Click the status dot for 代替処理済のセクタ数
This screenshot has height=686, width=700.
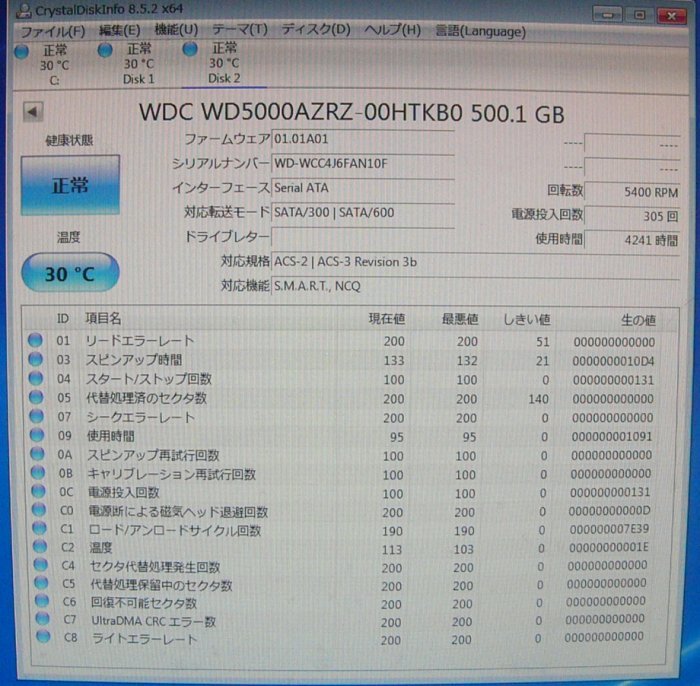click(x=36, y=397)
